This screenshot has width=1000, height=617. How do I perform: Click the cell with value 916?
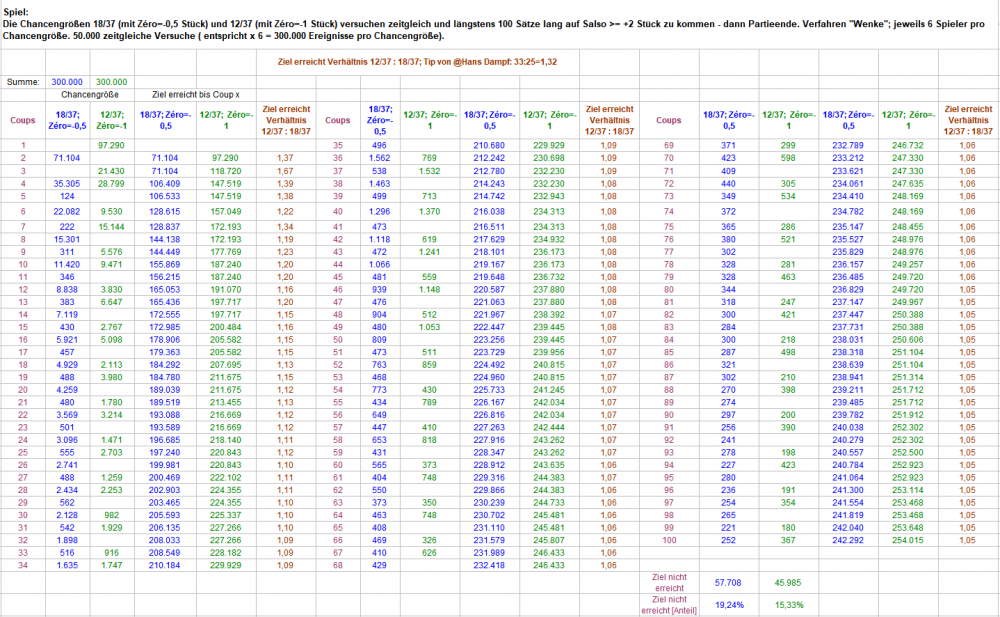[x=112, y=553]
